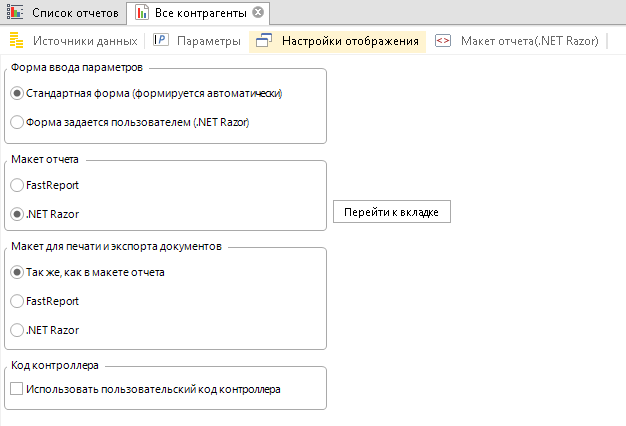Screen dimensions: 626x426
Task: Select .NET Razor under Макет отчета
Action: (17, 214)
